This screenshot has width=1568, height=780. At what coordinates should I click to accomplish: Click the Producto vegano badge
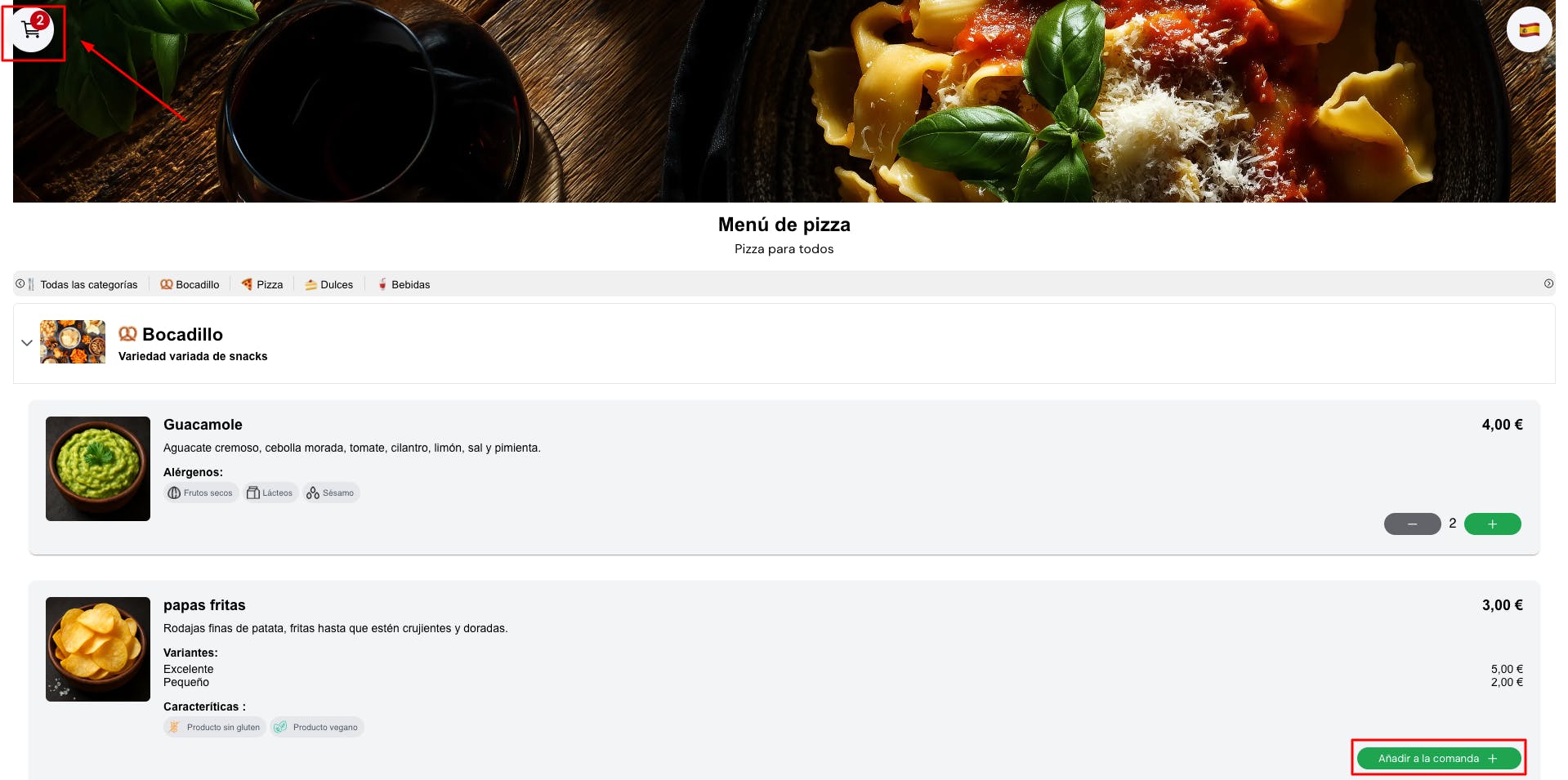click(x=317, y=727)
